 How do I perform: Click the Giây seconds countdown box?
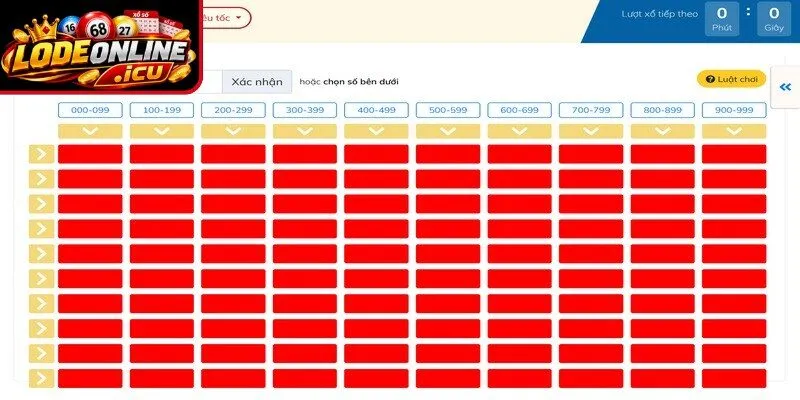tap(774, 19)
